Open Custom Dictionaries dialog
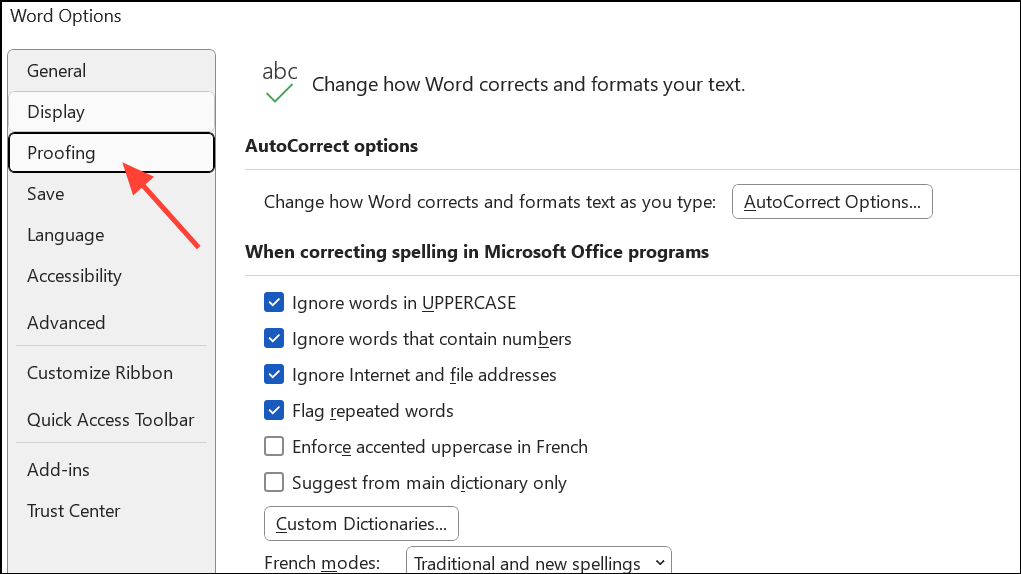Viewport: 1021px width, 574px height. coord(361,524)
